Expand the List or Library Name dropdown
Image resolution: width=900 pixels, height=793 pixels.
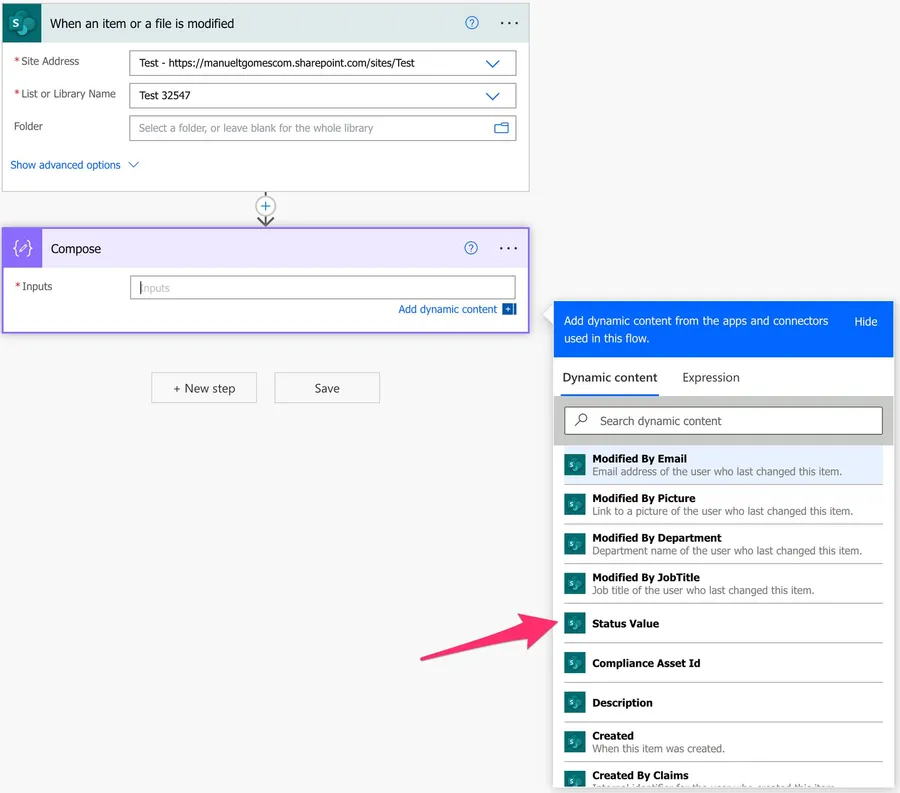[492, 96]
